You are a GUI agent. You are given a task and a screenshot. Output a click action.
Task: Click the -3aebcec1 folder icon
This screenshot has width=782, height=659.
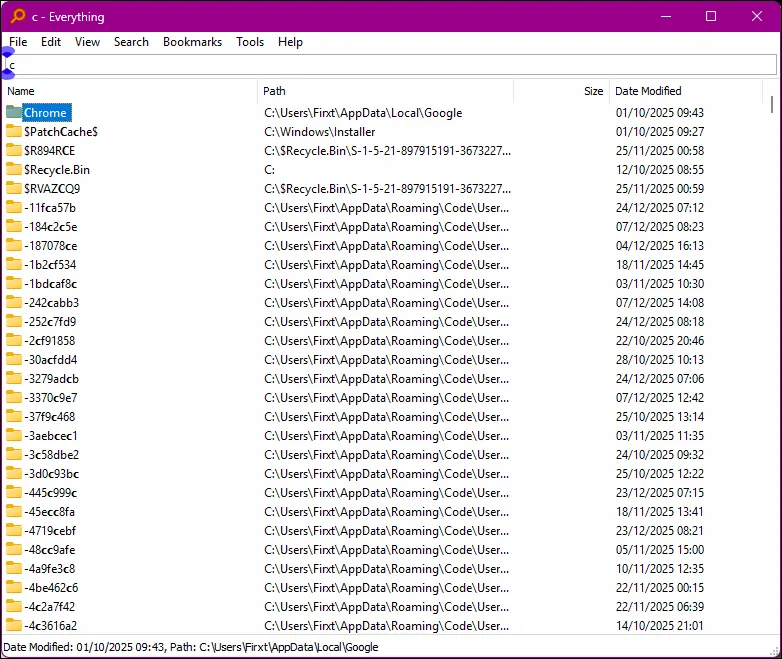(x=14, y=435)
